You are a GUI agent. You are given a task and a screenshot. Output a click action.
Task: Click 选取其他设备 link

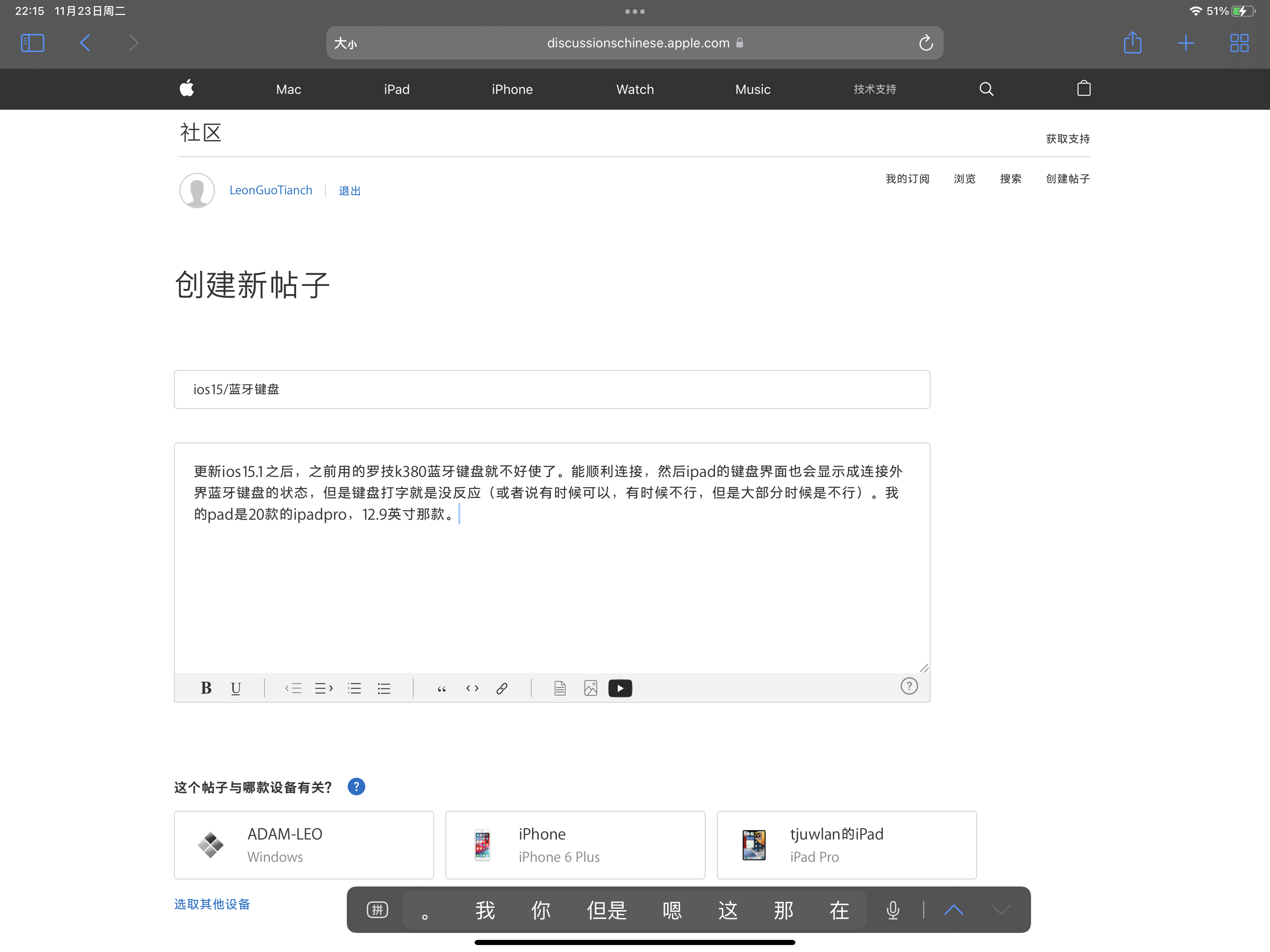point(212,904)
